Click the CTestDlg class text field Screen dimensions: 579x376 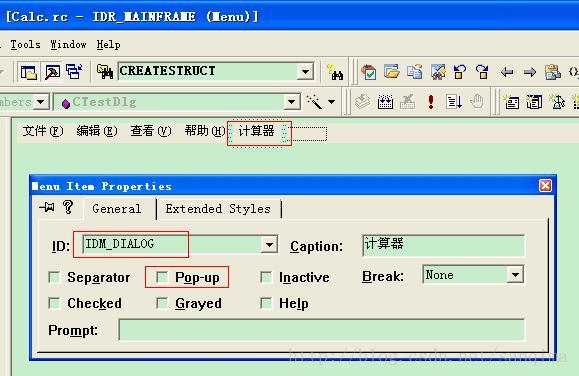(x=169, y=102)
